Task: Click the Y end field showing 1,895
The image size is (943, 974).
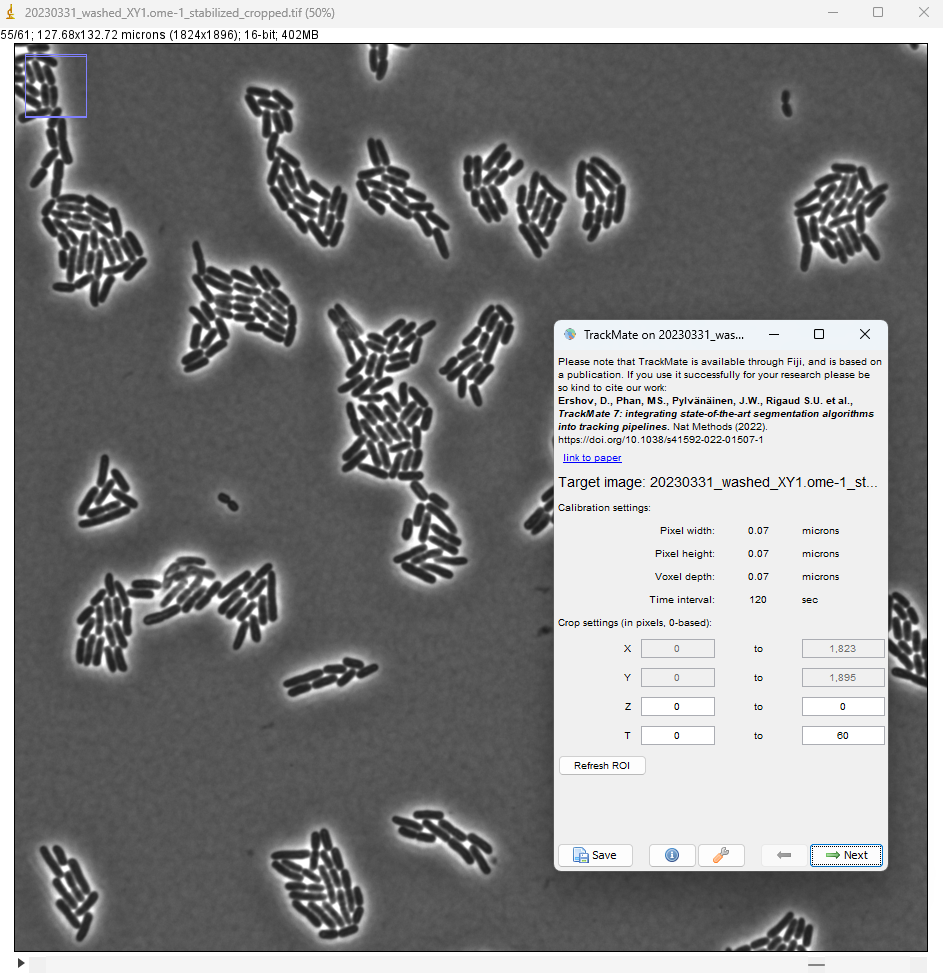Action: tap(843, 677)
